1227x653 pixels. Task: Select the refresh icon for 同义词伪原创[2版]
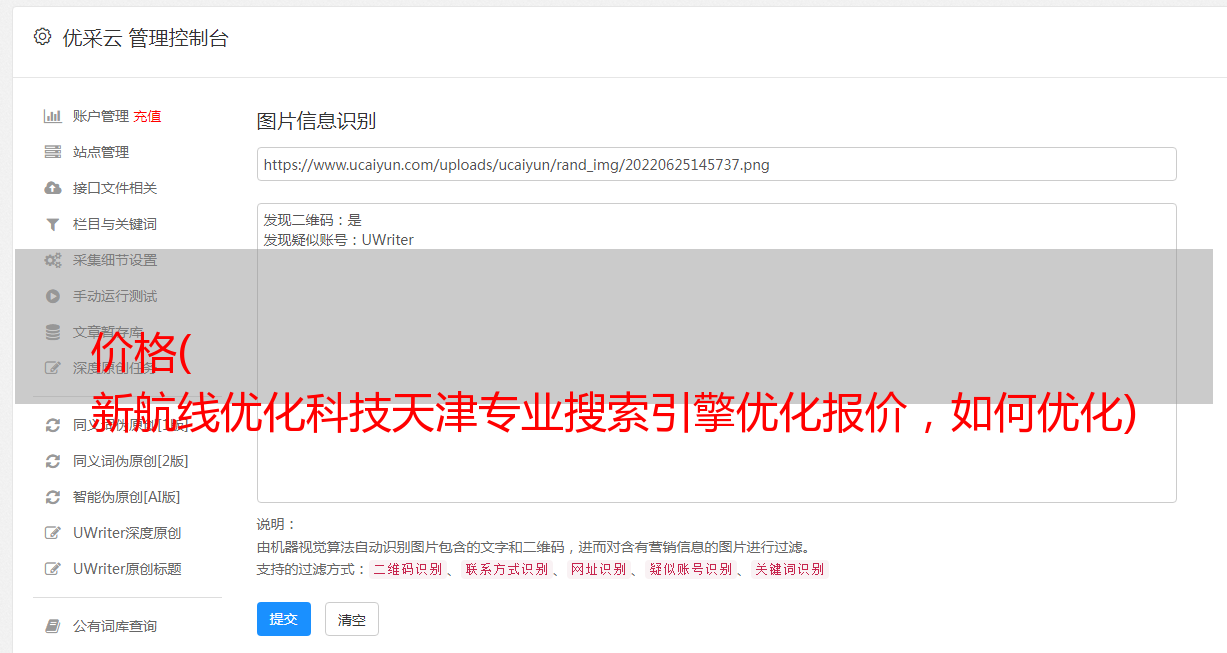[x=53, y=461]
